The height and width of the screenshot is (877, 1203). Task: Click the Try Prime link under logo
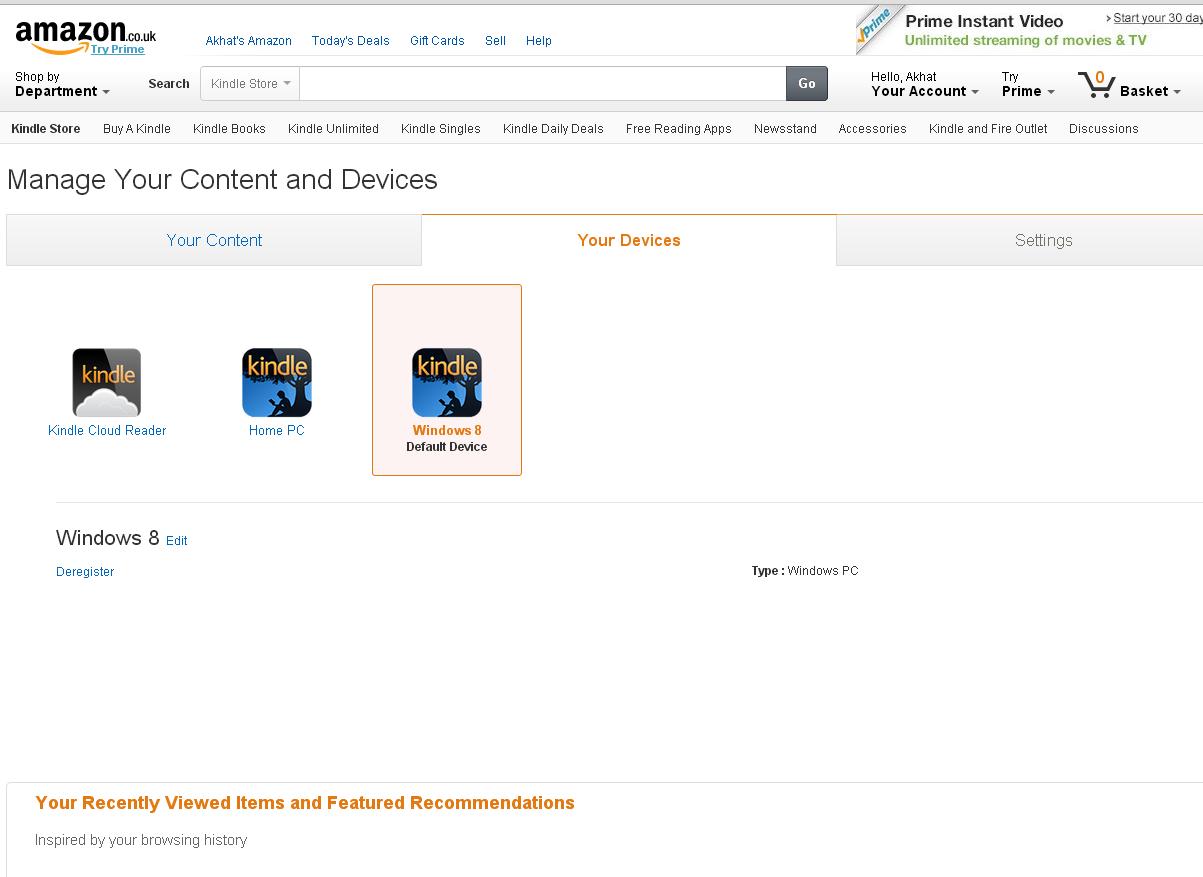[x=118, y=49]
